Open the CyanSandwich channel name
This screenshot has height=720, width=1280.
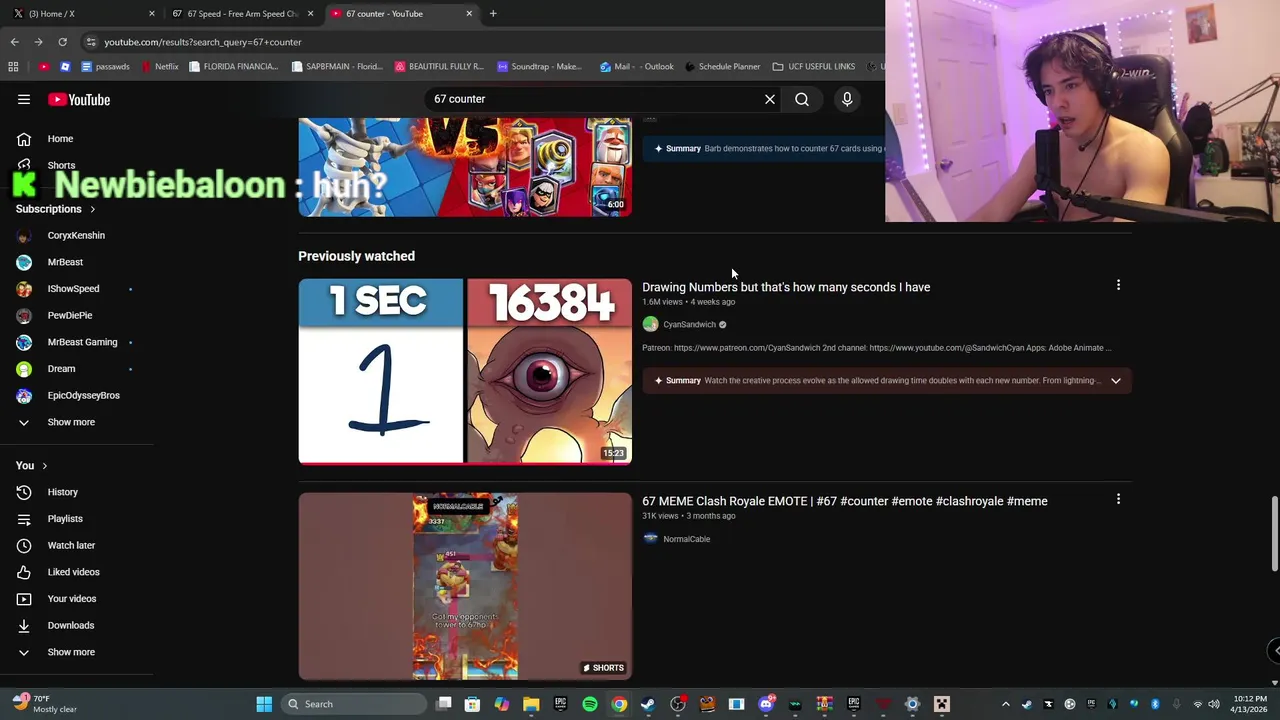[689, 324]
